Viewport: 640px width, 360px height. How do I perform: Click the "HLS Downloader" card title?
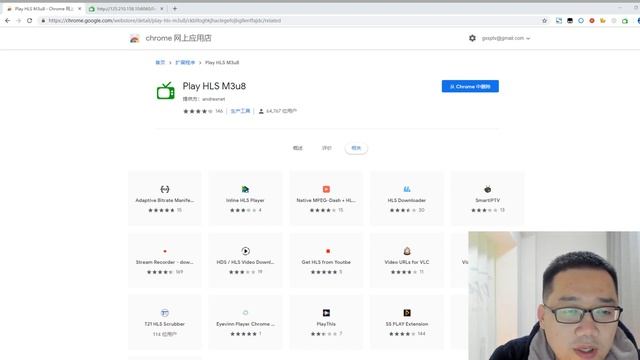[x=407, y=200]
